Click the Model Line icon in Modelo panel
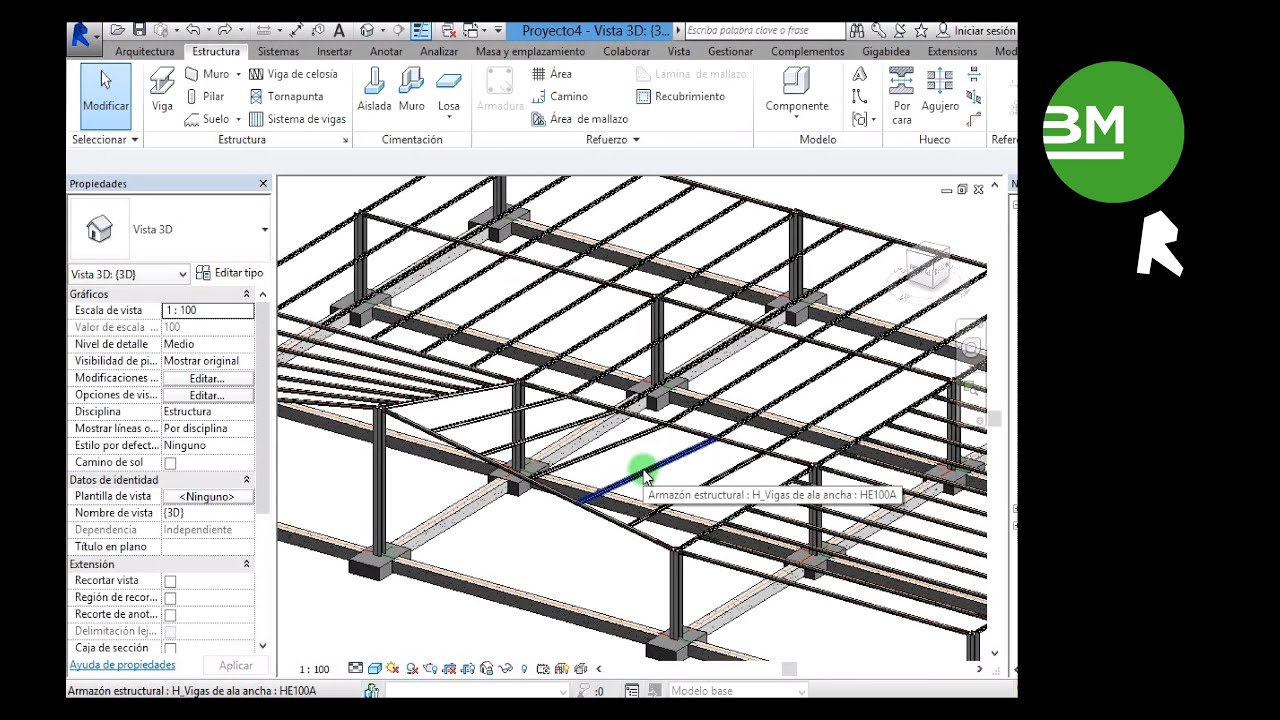Screen dimensions: 1280x720 [859, 96]
